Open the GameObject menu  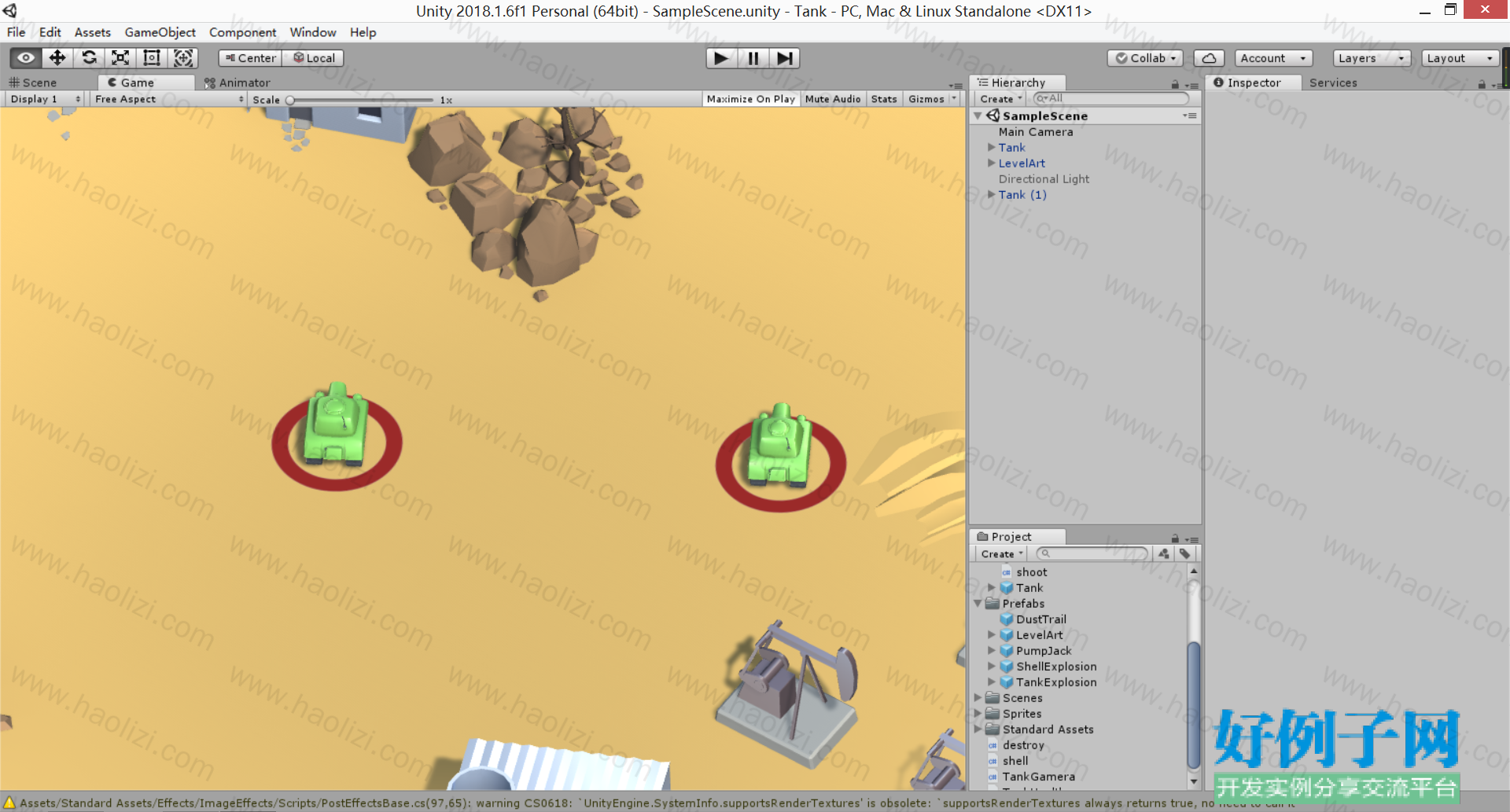[x=160, y=32]
